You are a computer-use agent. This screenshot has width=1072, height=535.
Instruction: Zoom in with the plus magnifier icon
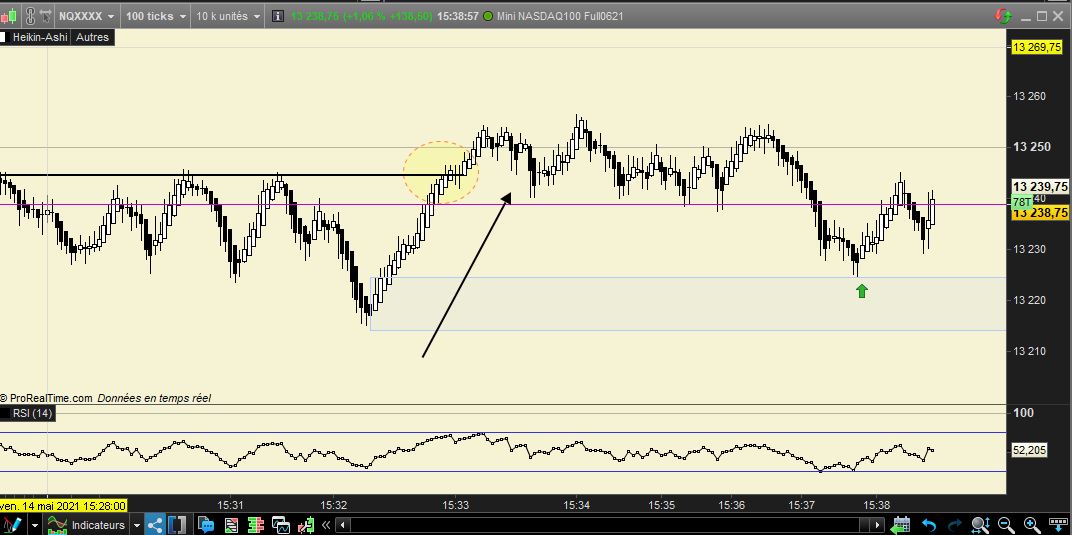1032,525
